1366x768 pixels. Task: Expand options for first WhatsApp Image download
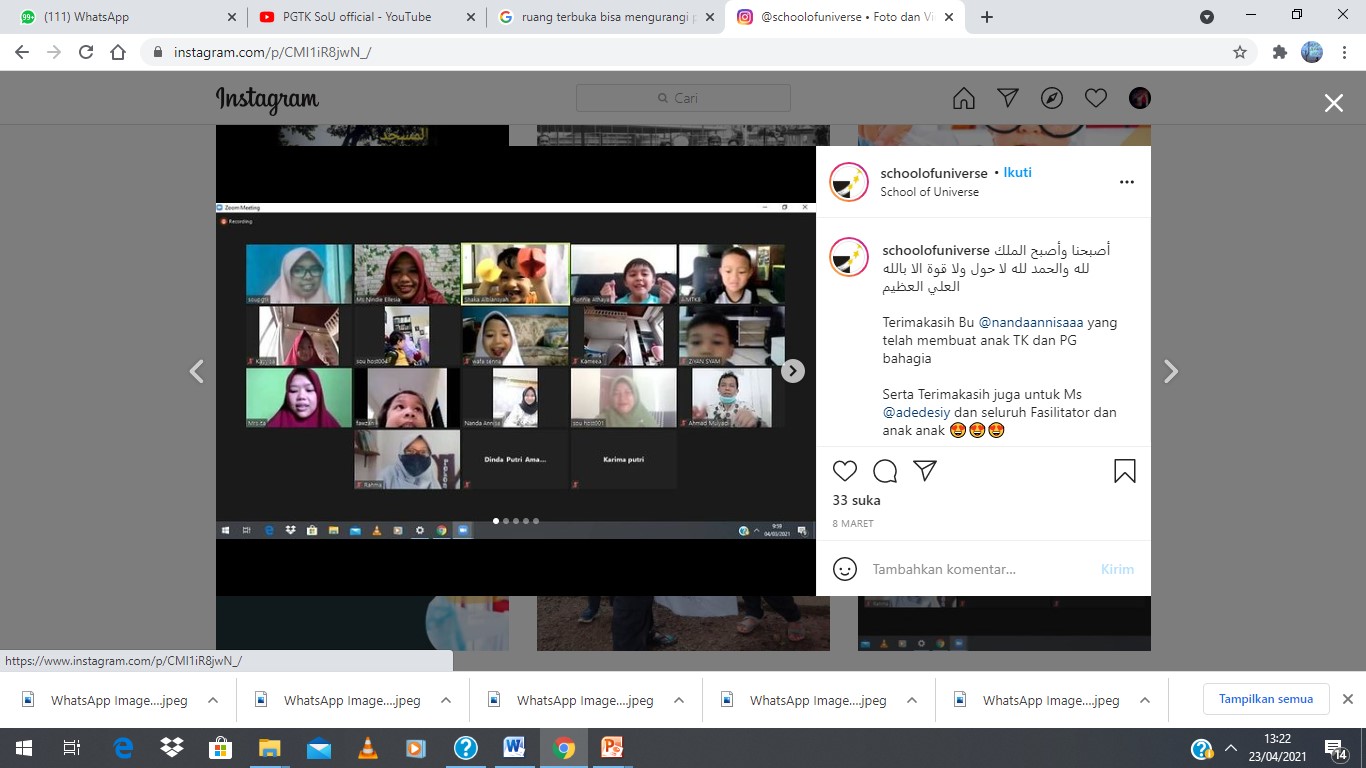click(213, 700)
